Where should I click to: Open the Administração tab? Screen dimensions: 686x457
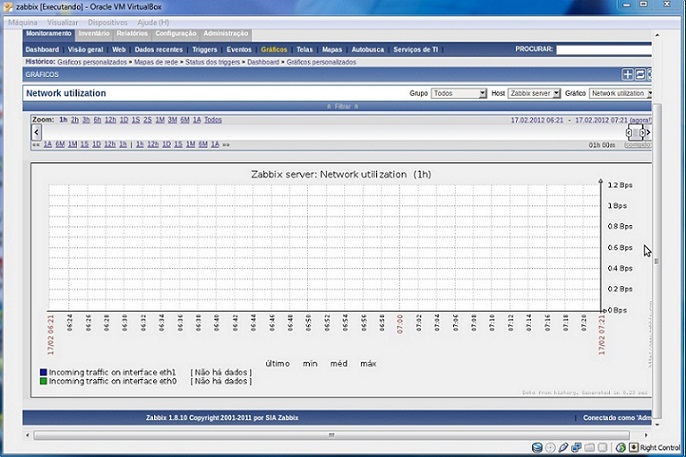point(226,34)
